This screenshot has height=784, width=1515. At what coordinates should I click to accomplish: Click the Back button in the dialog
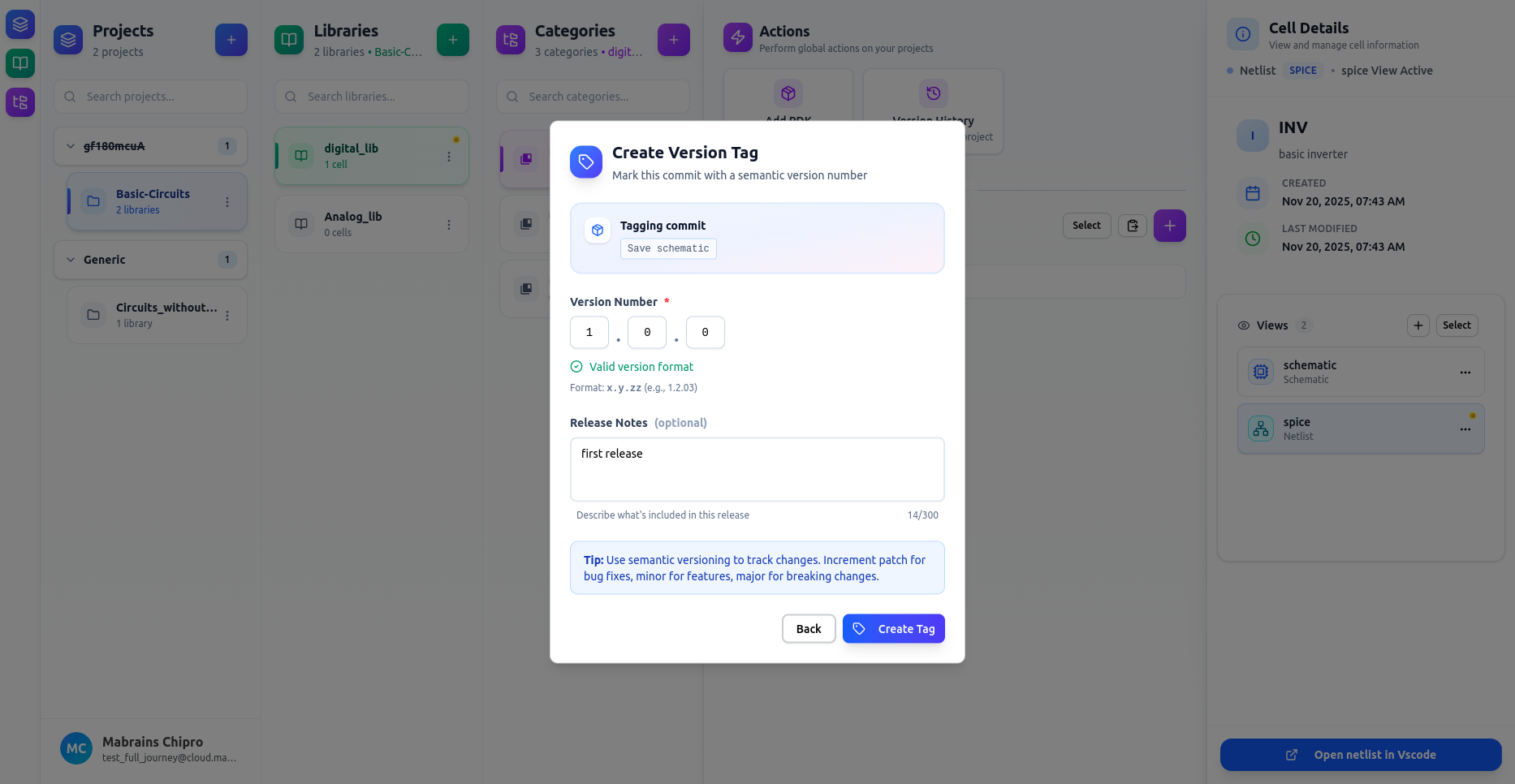pyautogui.click(x=808, y=628)
